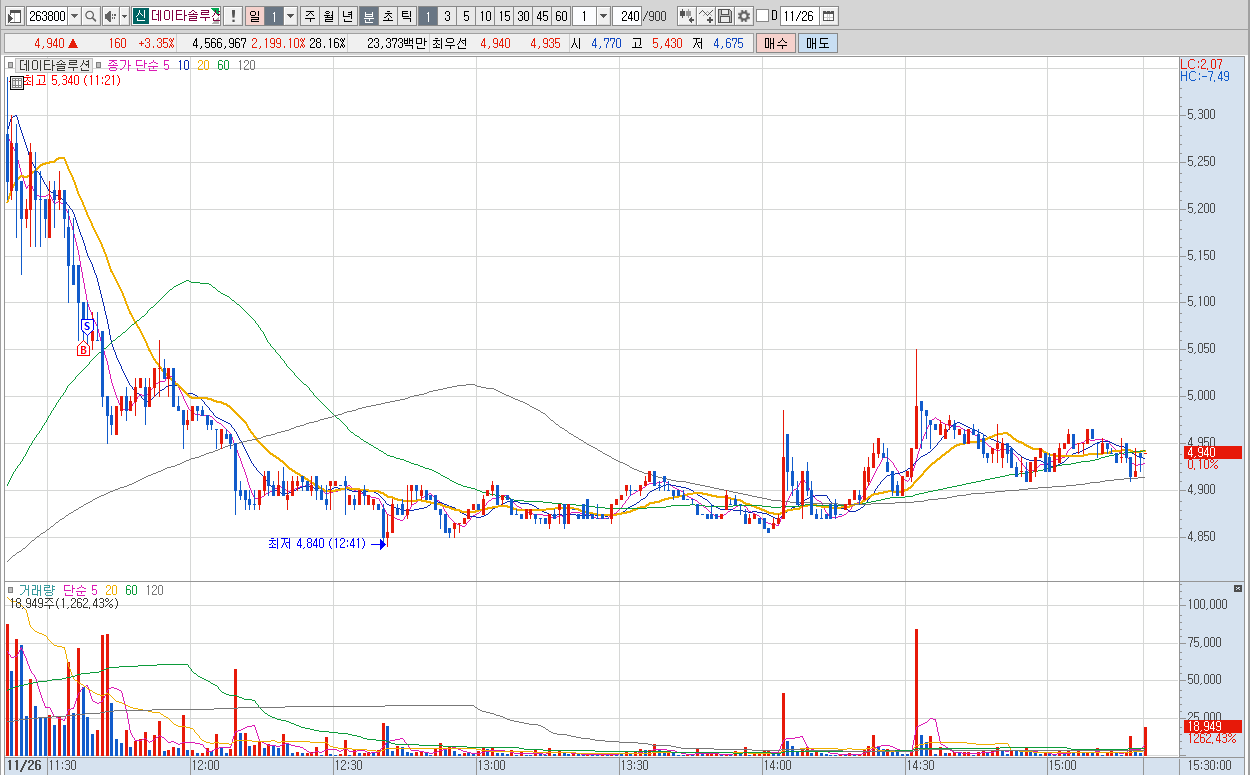This screenshot has height=775, width=1250.
Task: Click the LC:2.07 indicator text
Action: point(1201,65)
